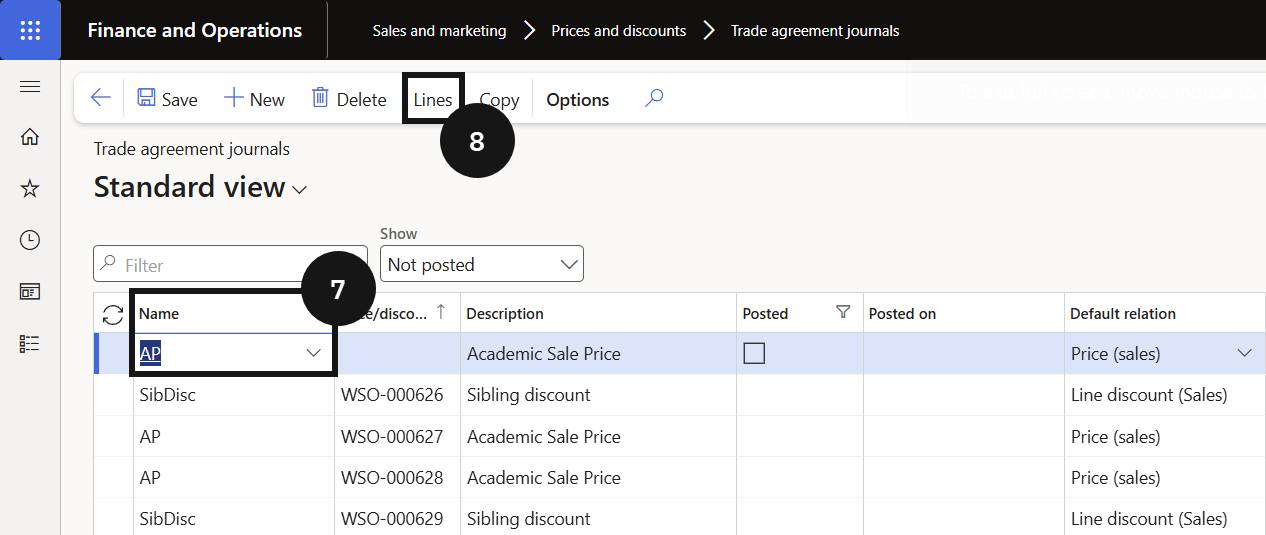The image size is (1266, 535).
Task: Click the Posted on column header
Action: pyautogui.click(x=902, y=313)
